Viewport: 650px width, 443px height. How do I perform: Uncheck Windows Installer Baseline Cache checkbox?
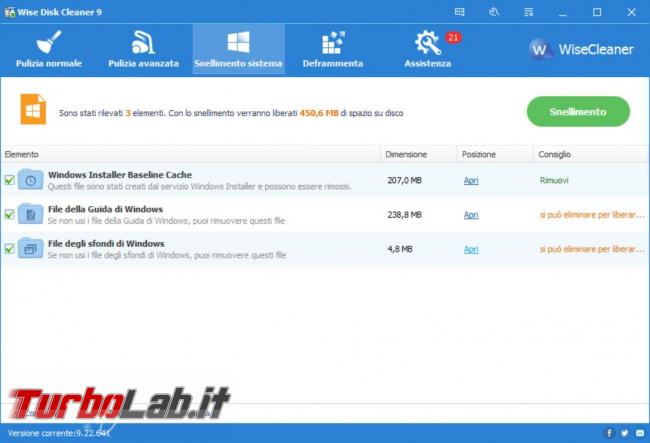click(x=10, y=180)
